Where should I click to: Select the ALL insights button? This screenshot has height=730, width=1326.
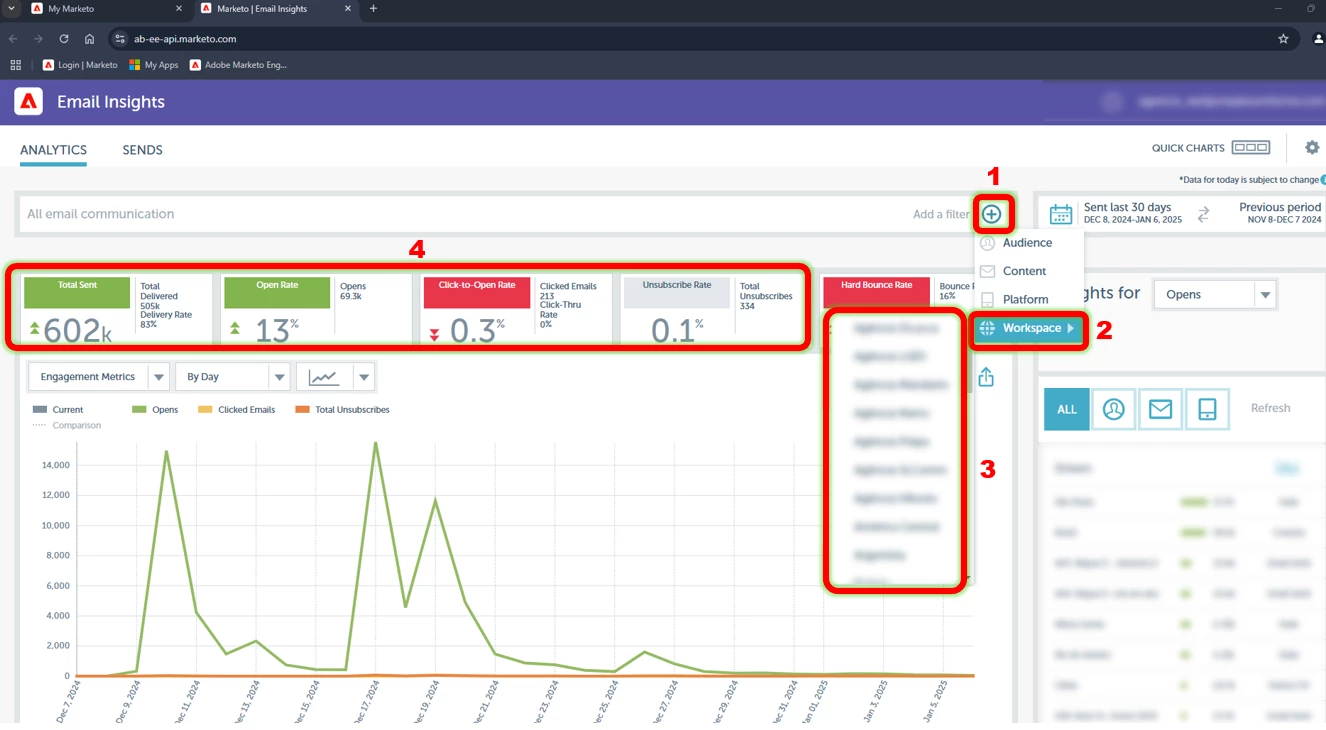tap(1067, 409)
